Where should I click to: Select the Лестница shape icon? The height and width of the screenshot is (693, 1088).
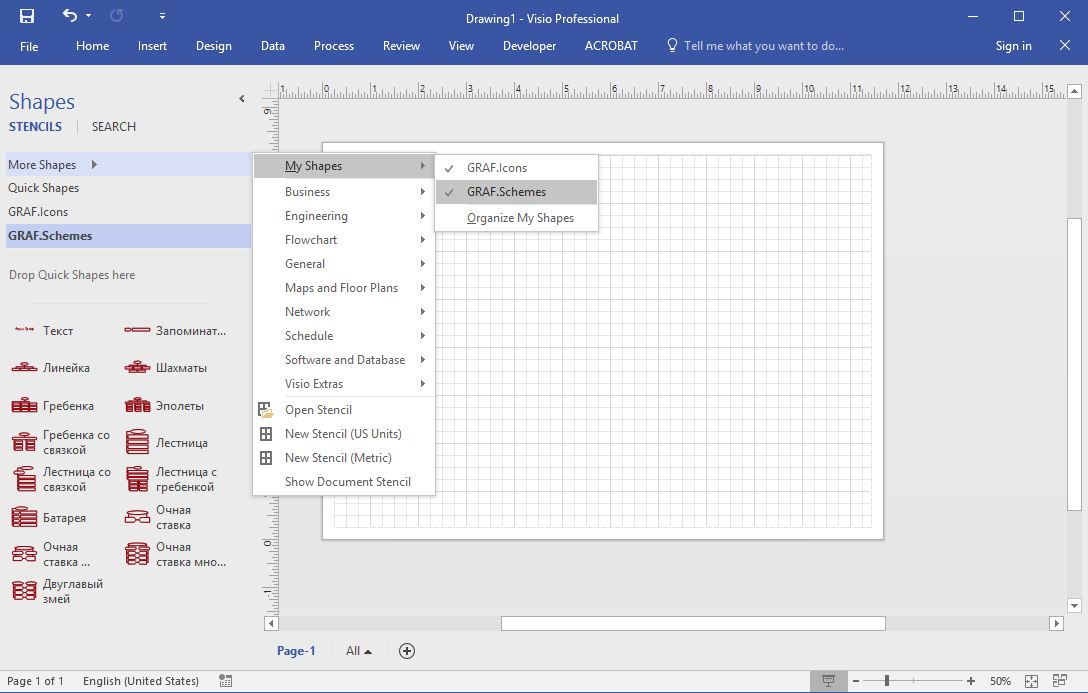click(x=138, y=442)
